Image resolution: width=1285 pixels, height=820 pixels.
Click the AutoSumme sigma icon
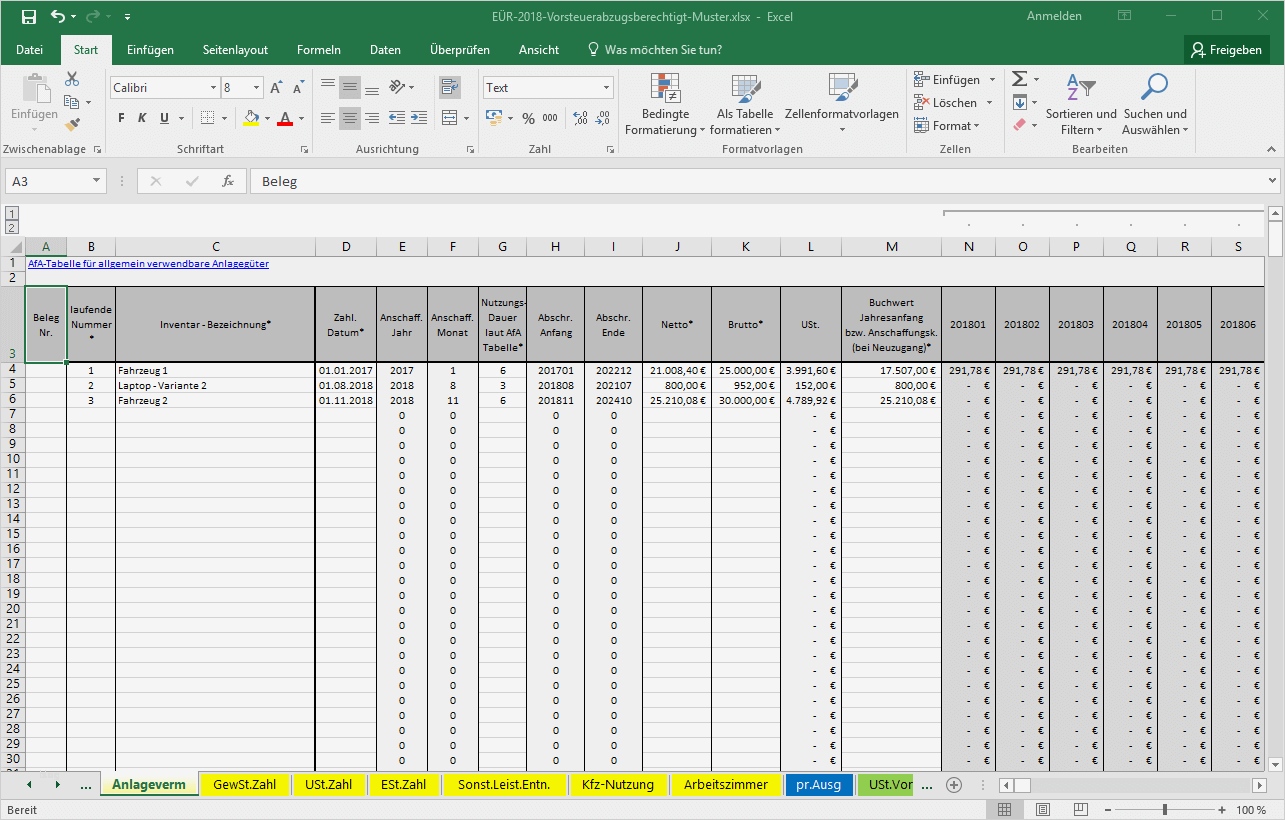[1019, 78]
